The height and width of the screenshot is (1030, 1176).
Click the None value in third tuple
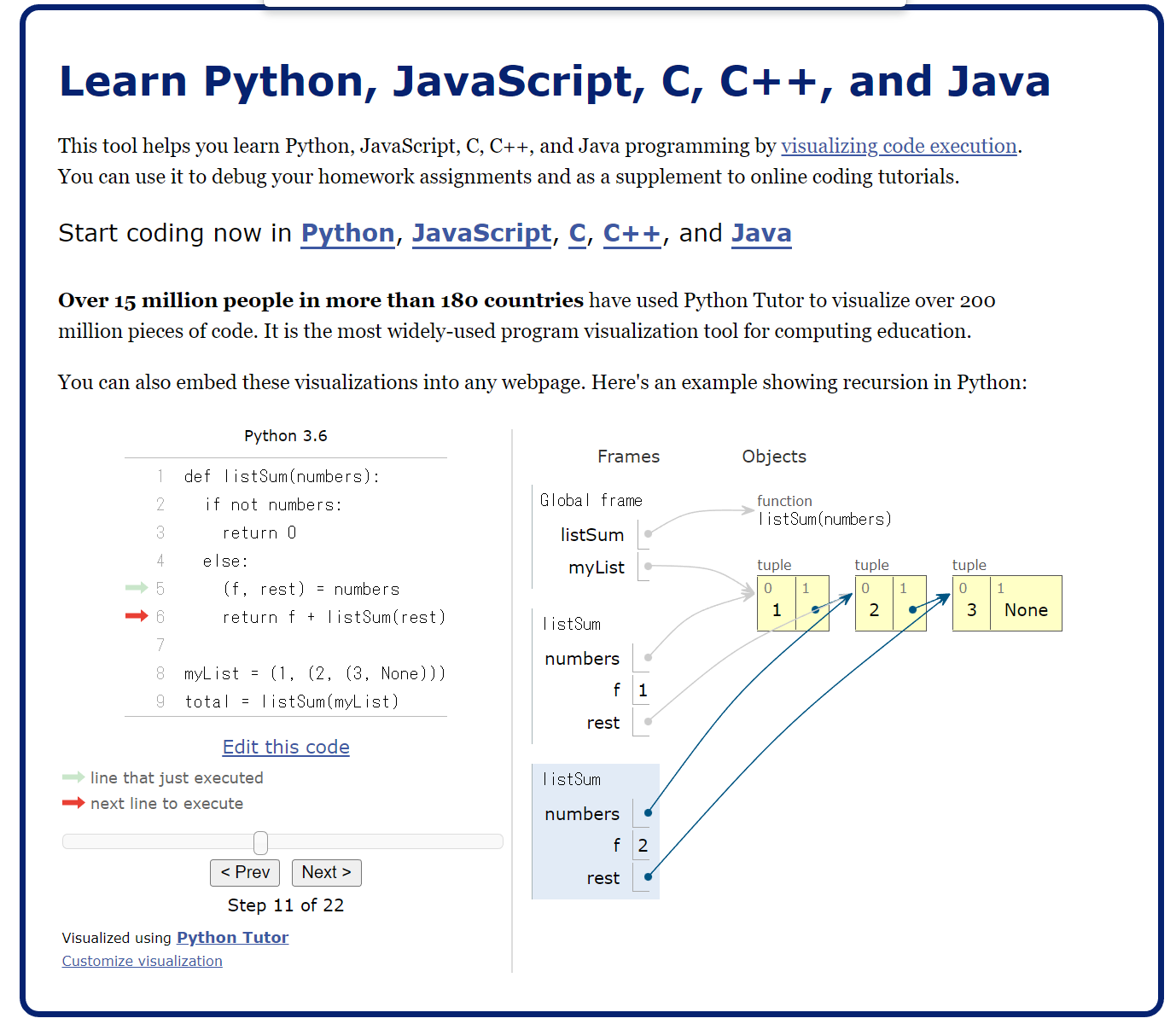(1026, 610)
